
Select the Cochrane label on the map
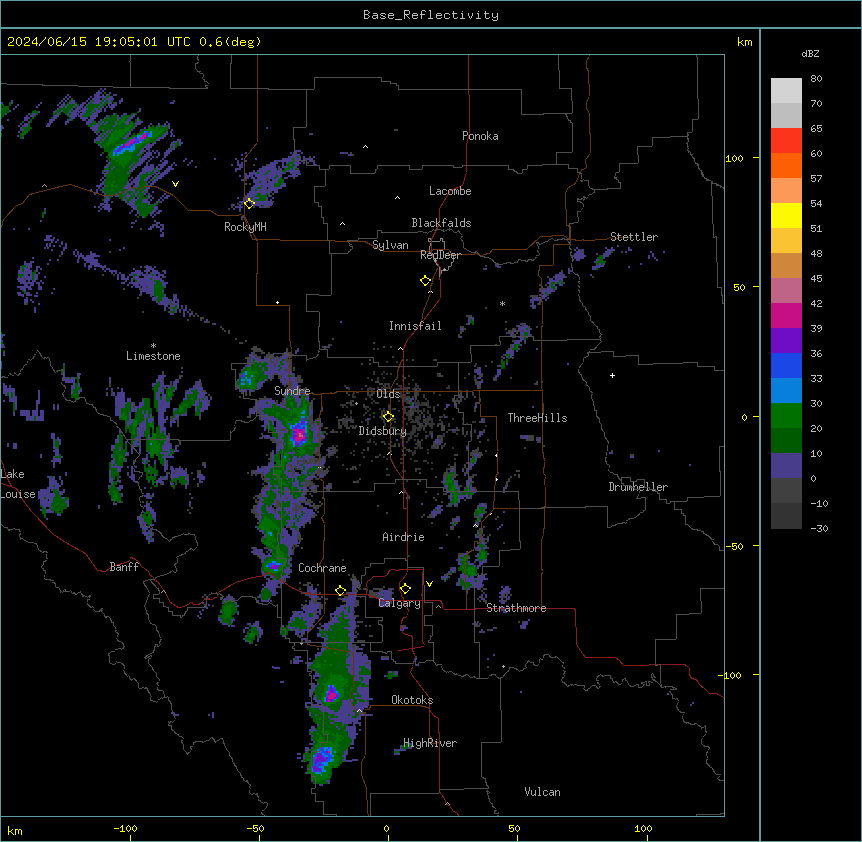(322, 568)
